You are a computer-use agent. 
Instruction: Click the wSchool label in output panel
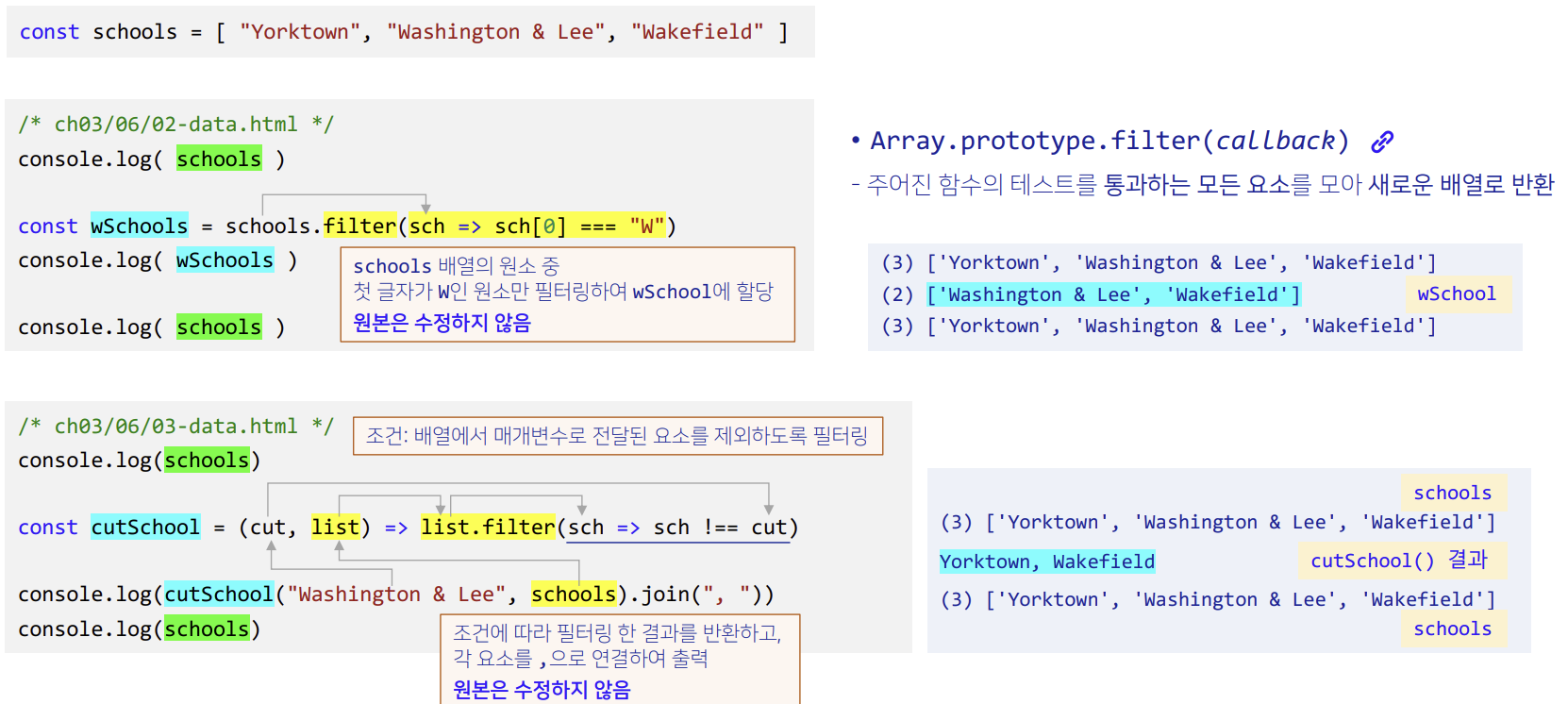click(x=1457, y=294)
